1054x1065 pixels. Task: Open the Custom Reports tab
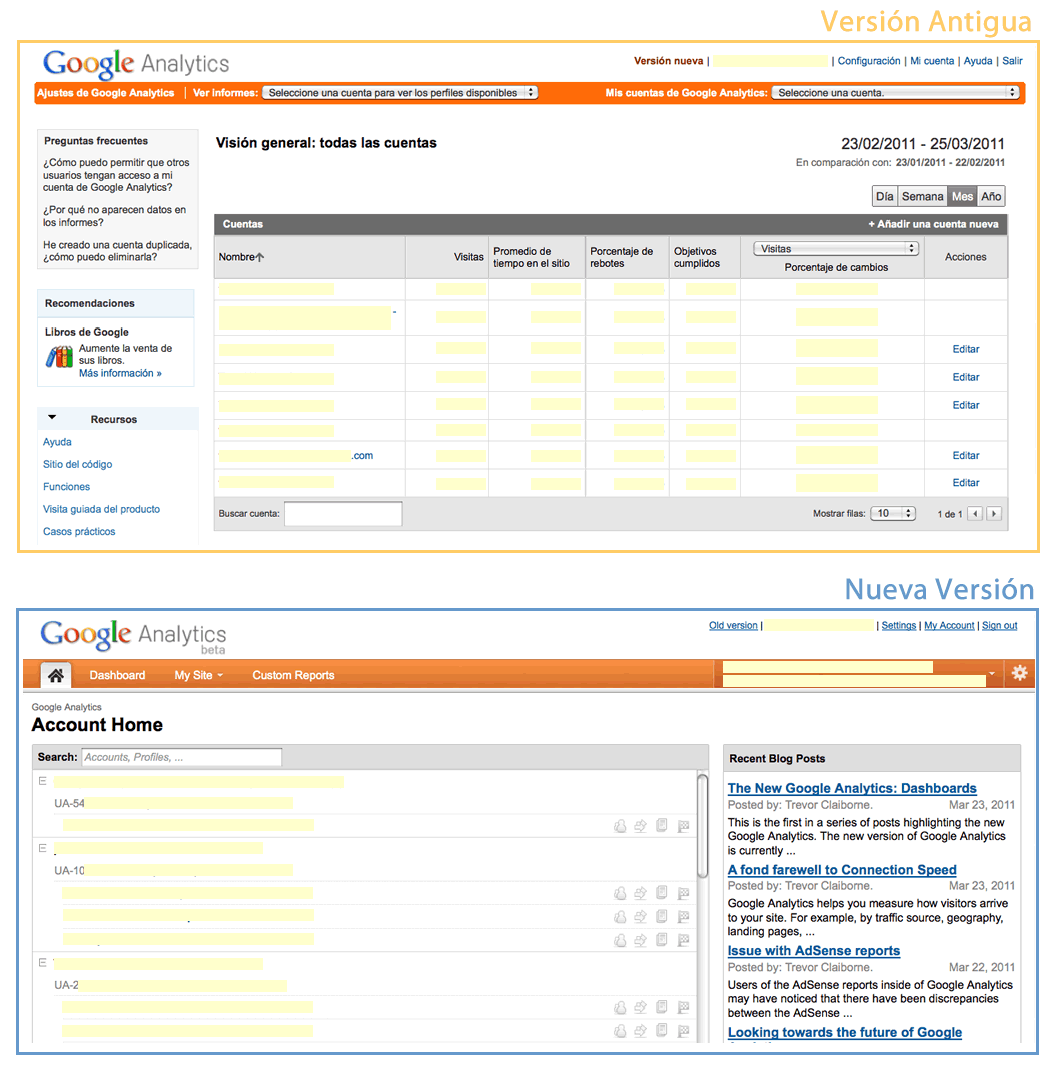click(x=293, y=675)
